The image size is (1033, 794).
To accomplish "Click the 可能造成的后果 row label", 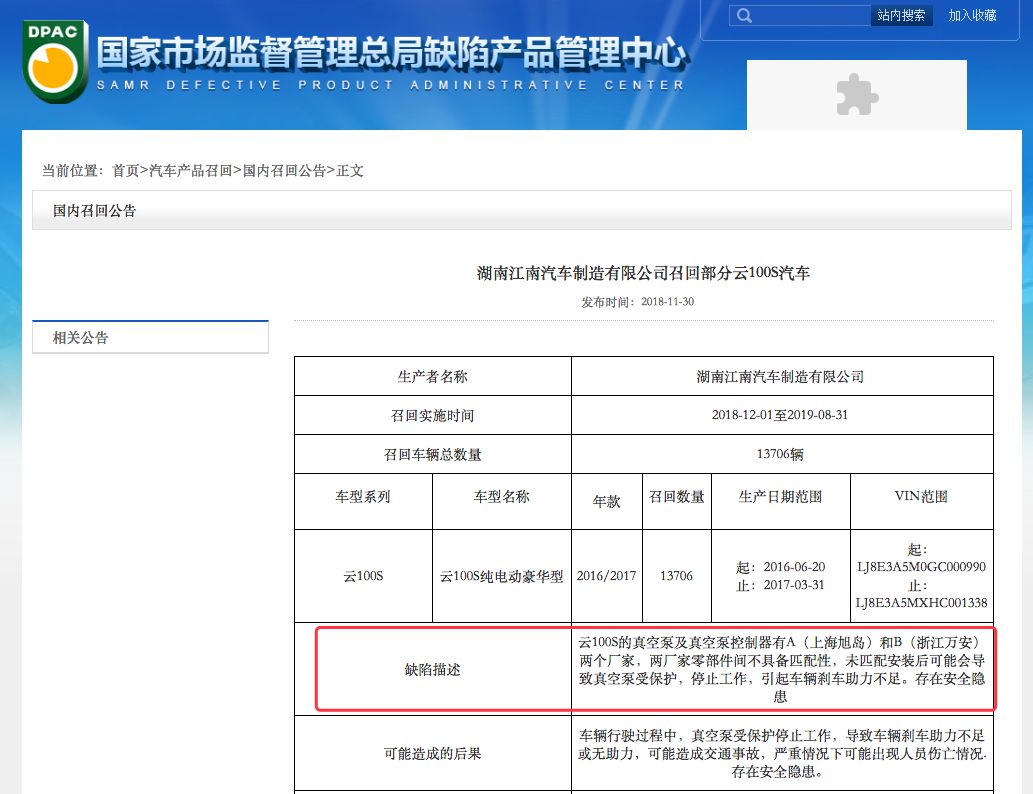I will (x=433, y=753).
